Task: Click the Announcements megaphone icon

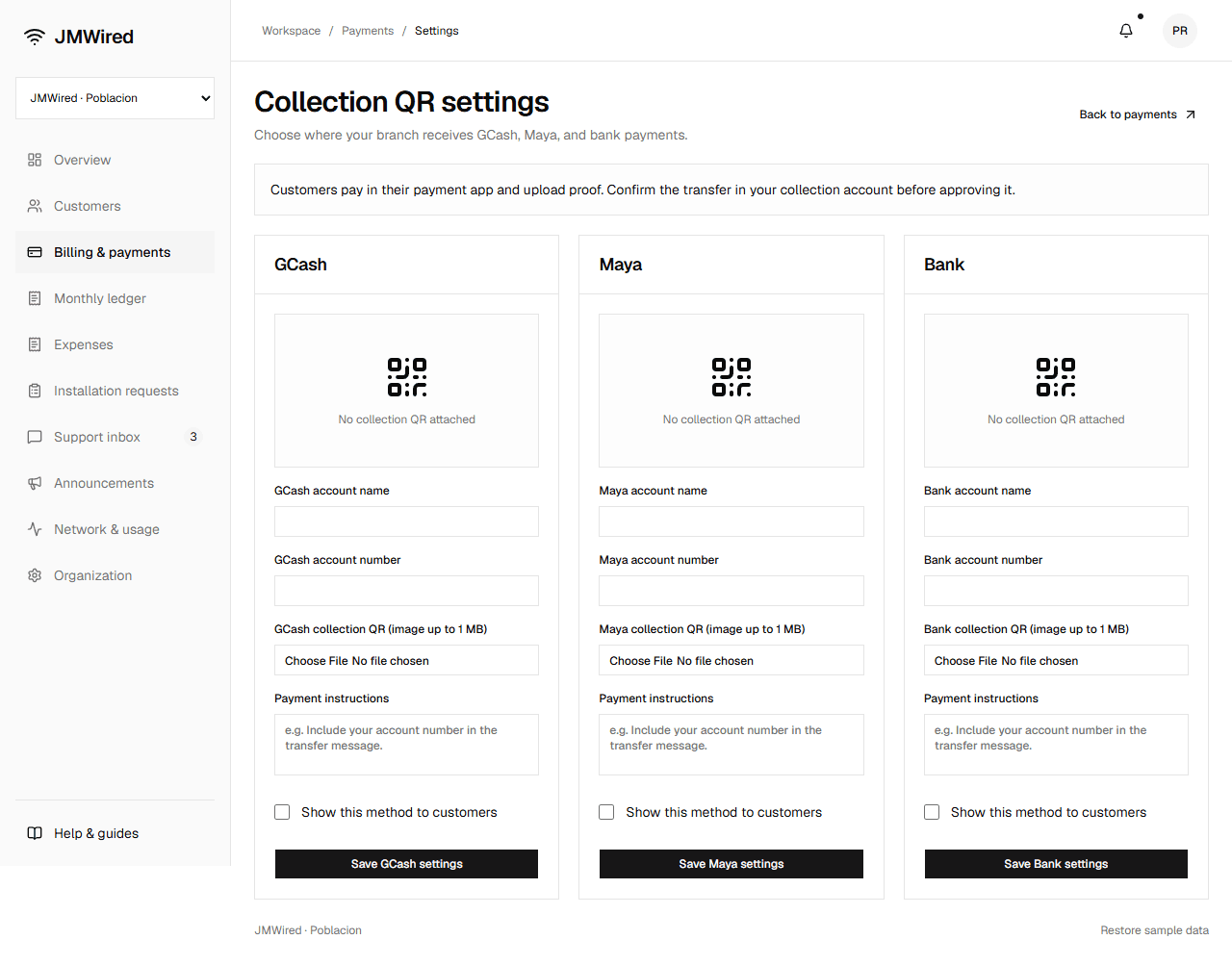Action: pyautogui.click(x=35, y=483)
